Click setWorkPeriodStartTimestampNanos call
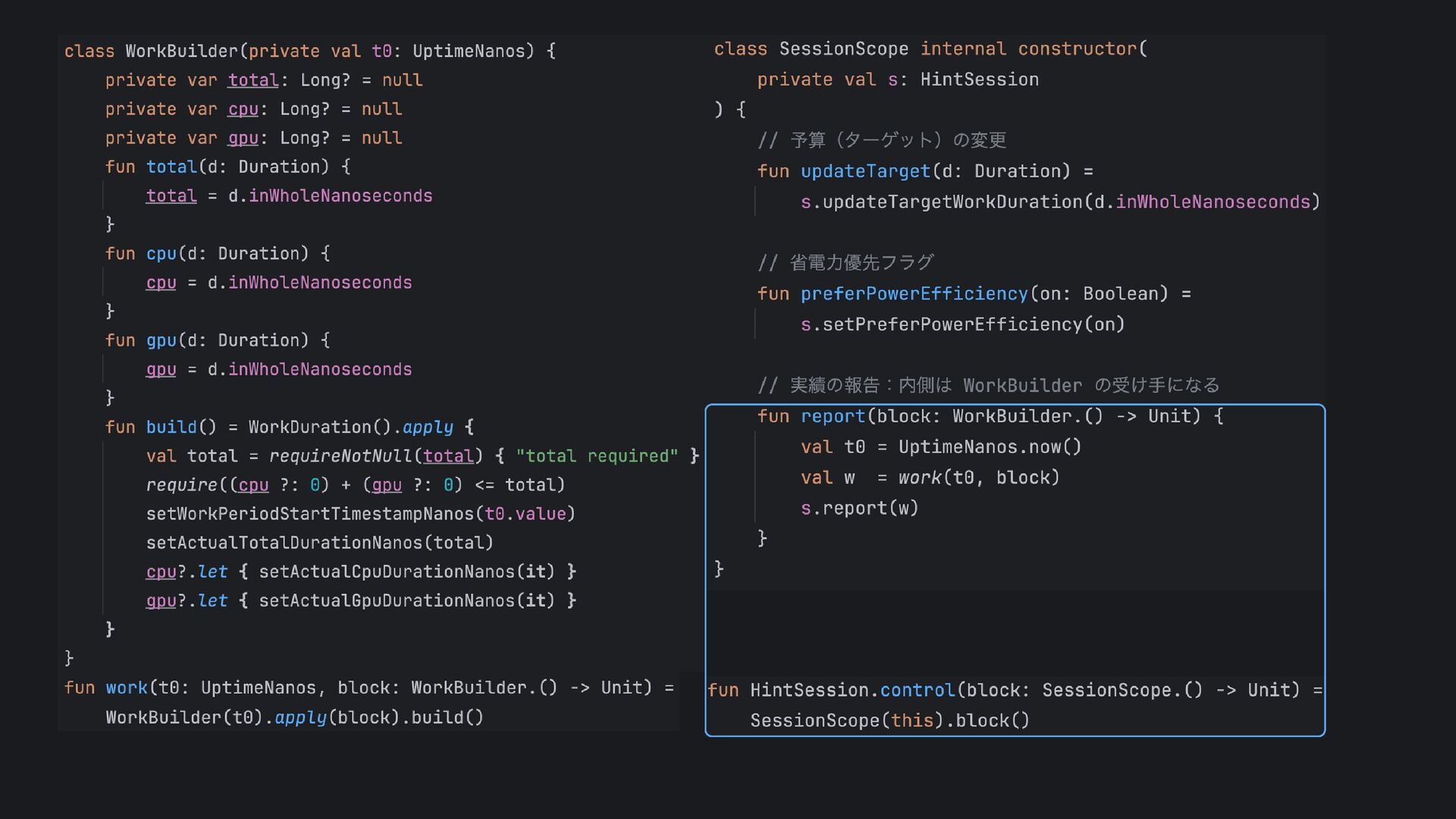Image resolution: width=1456 pixels, height=819 pixels. pyautogui.click(x=309, y=514)
